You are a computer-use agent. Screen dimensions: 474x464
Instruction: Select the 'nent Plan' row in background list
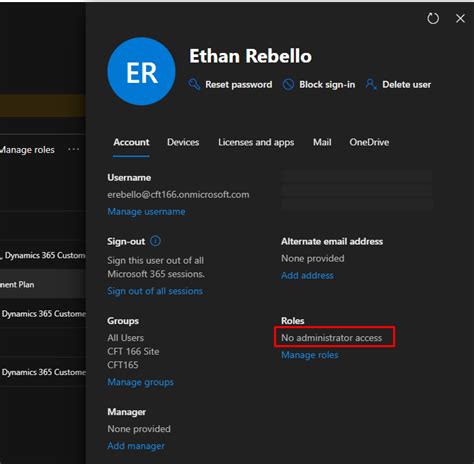[43, 284]
